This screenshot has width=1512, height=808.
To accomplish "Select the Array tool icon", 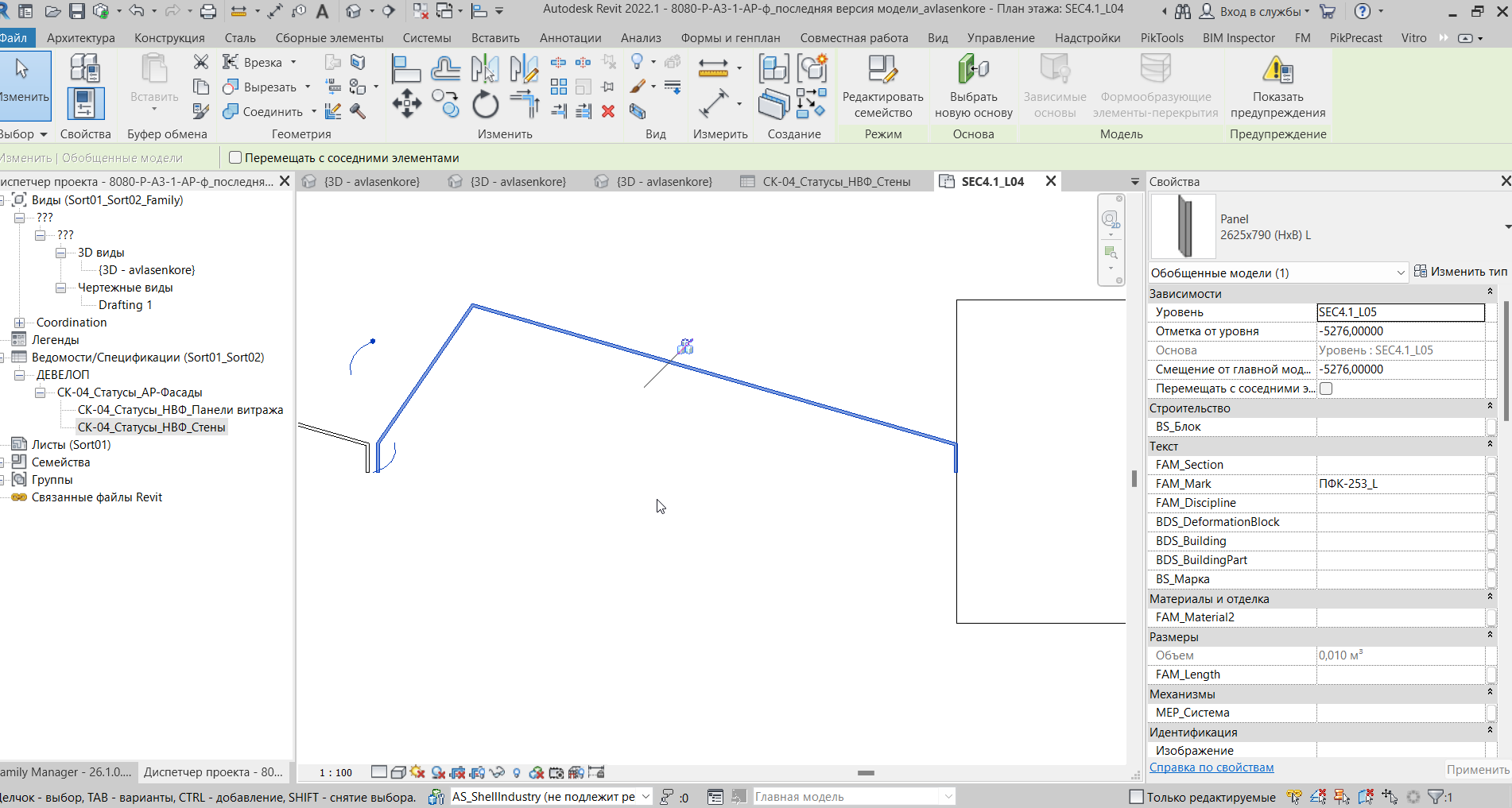I will [x=559, y=87].
